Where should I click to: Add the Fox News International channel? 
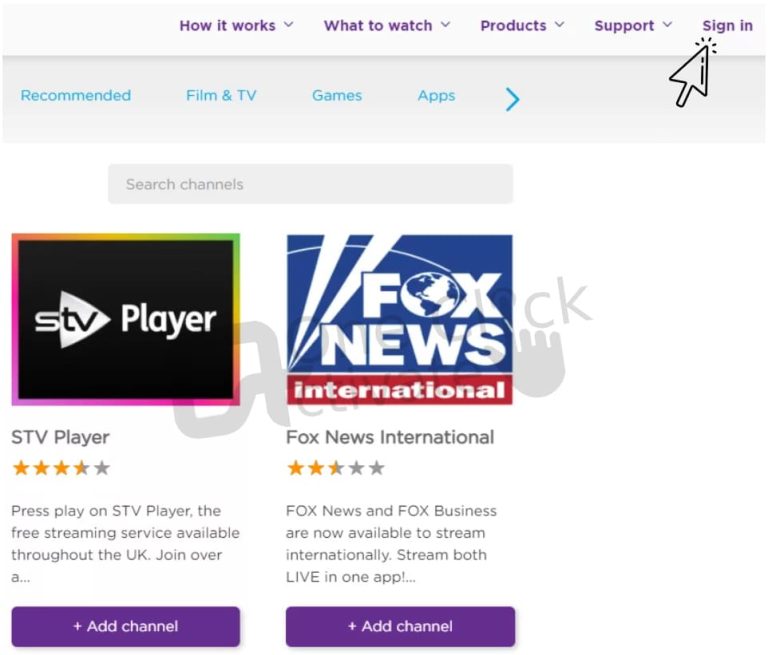click(x=400, y=626)
